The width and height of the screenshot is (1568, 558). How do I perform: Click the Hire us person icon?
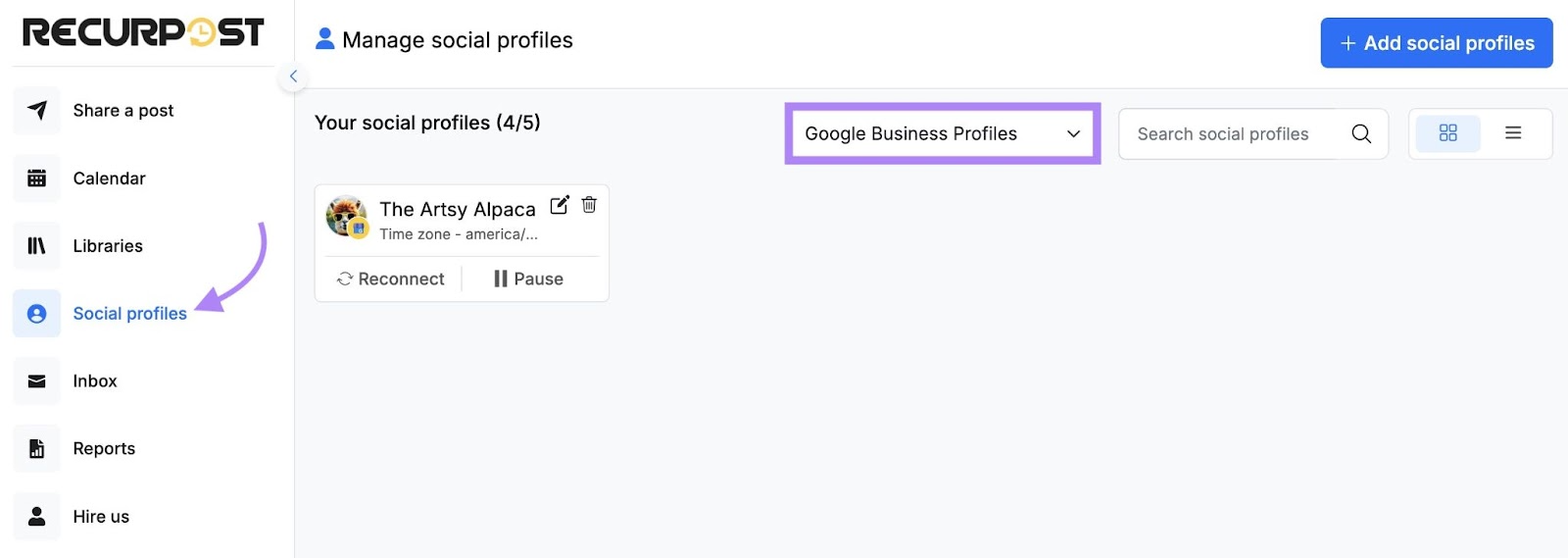pyautogui.click(x=37, y=517)
